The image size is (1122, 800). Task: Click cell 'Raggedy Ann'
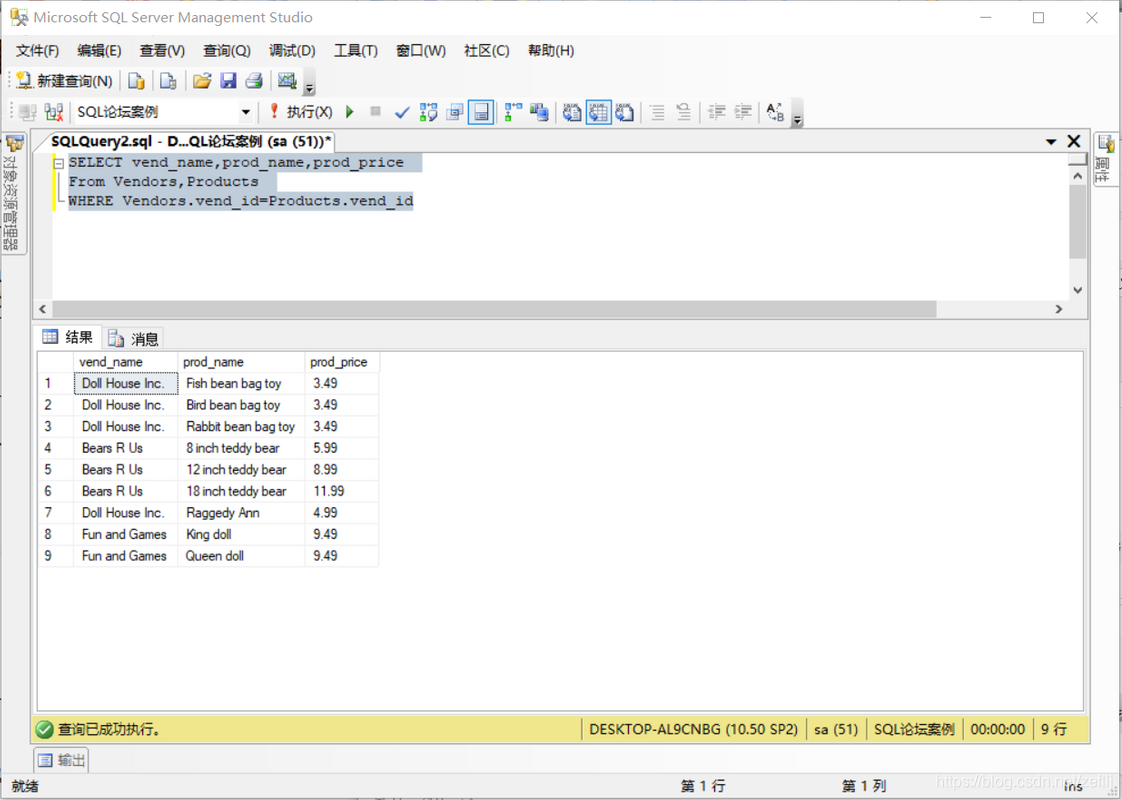pyautogui.click(x=241, y=513)
